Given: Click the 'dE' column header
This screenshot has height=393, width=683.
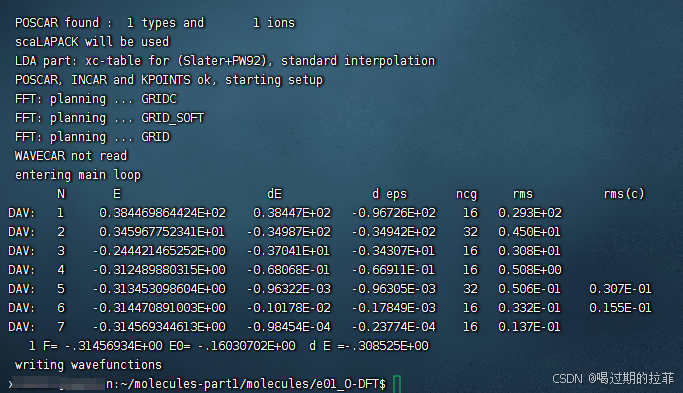Looking at the screenshot, I should [274, 194].
